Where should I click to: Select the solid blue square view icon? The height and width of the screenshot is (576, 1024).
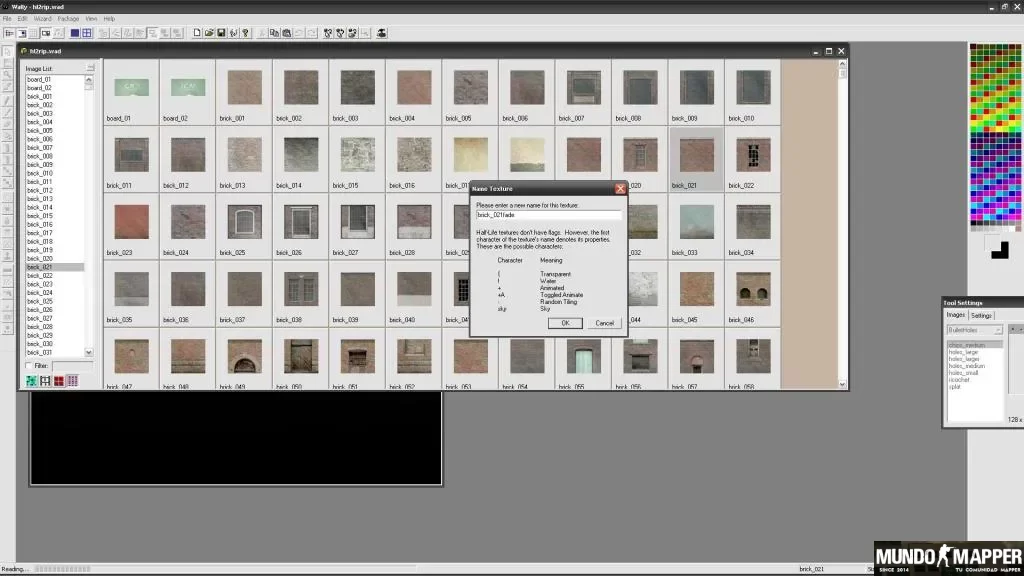(75, 33)
